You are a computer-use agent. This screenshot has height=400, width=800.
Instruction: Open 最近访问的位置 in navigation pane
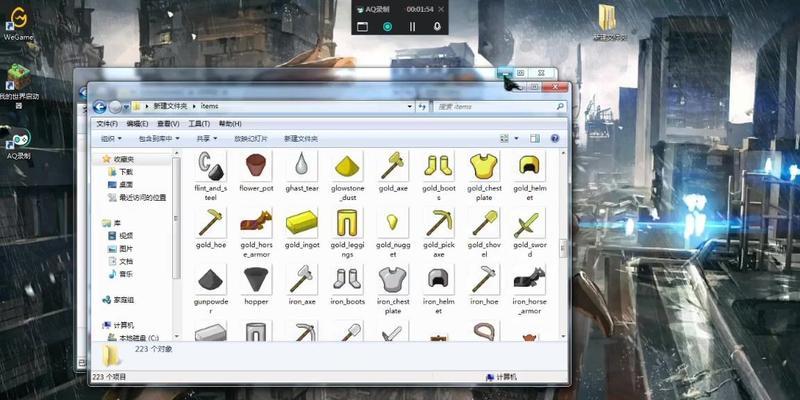pos(137,197)
